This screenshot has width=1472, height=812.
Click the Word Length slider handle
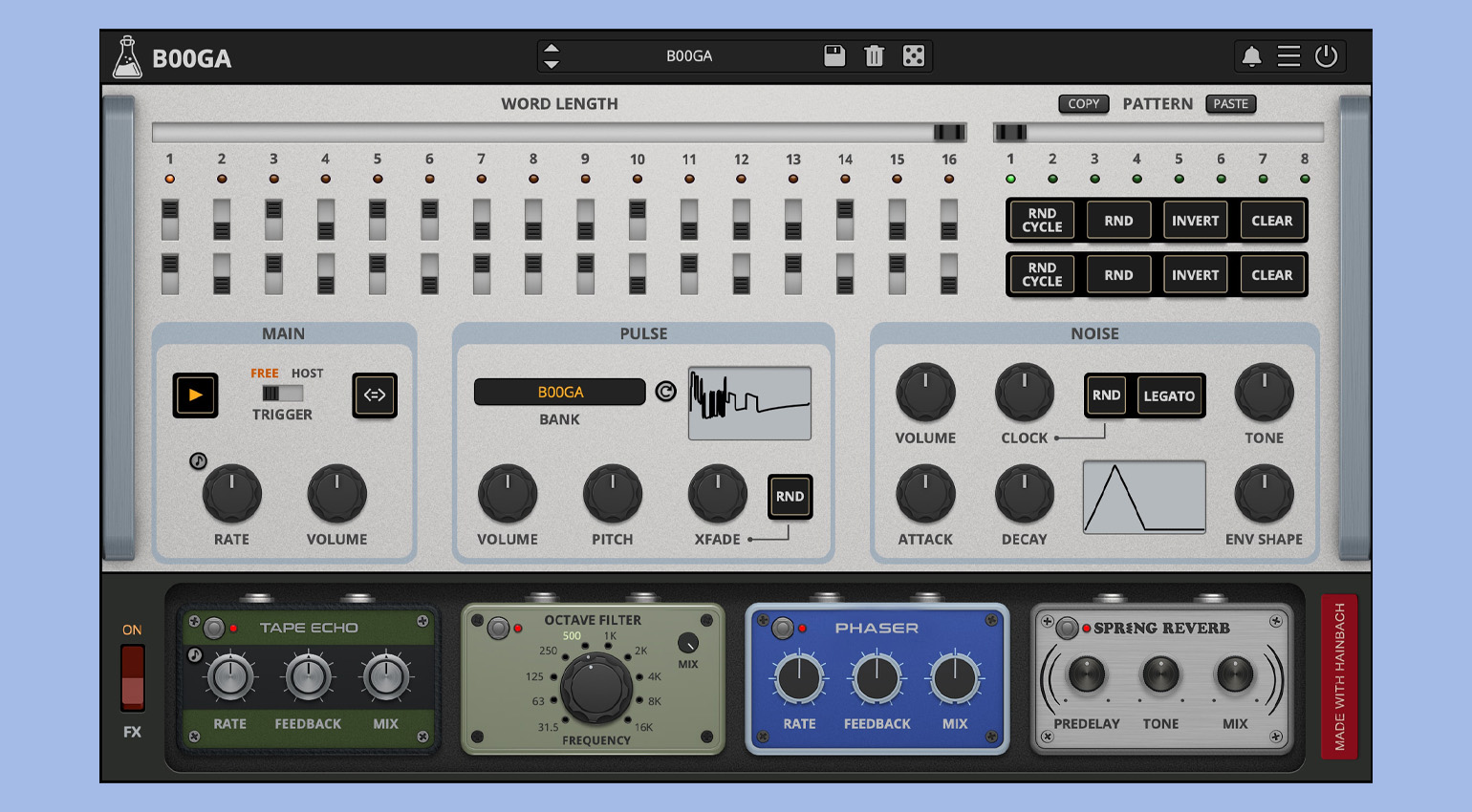pyautogui.click(x=948, y=133)
